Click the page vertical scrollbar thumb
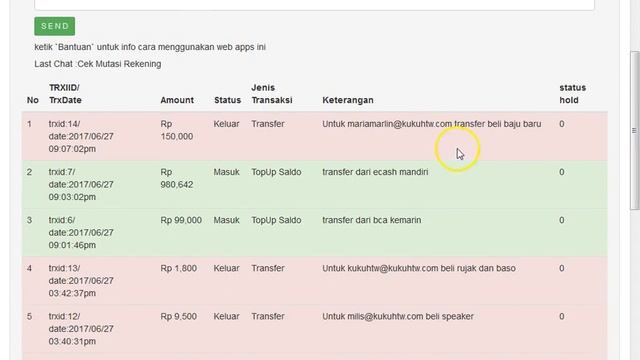This screenshot has height=360, width=640. (x=635, y=131)
